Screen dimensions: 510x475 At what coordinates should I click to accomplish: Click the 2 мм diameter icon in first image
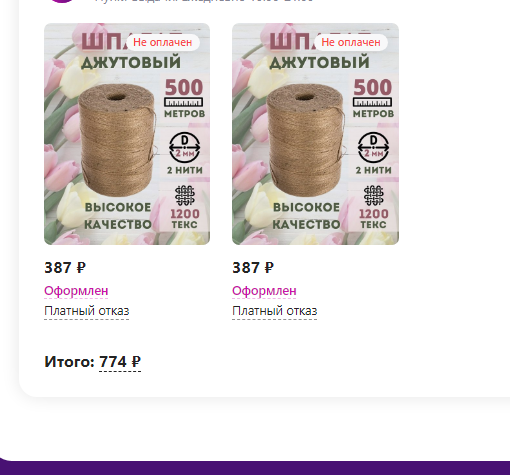pyautogui.click(x=185, y=147)
